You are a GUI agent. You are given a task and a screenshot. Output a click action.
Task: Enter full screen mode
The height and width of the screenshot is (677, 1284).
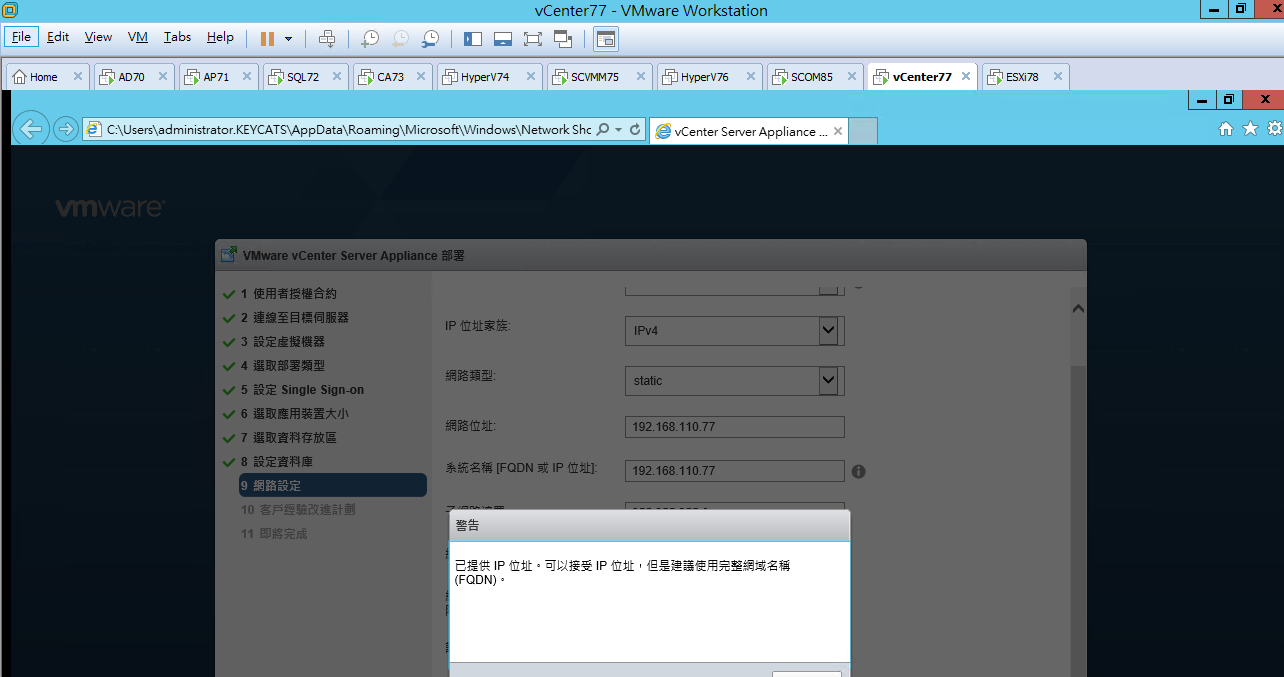532,38
